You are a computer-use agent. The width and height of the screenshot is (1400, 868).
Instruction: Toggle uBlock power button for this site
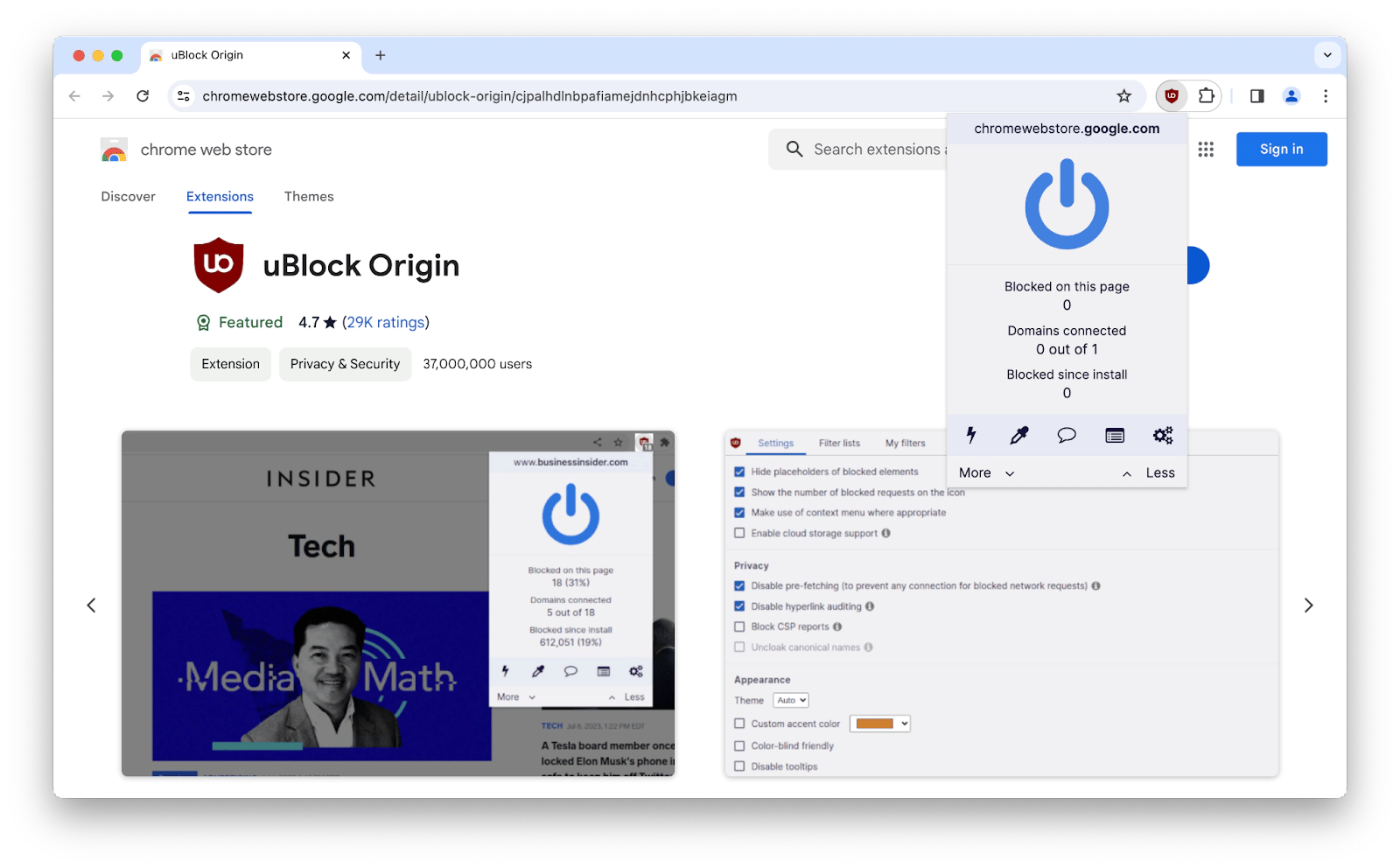tap(1067, 204)
